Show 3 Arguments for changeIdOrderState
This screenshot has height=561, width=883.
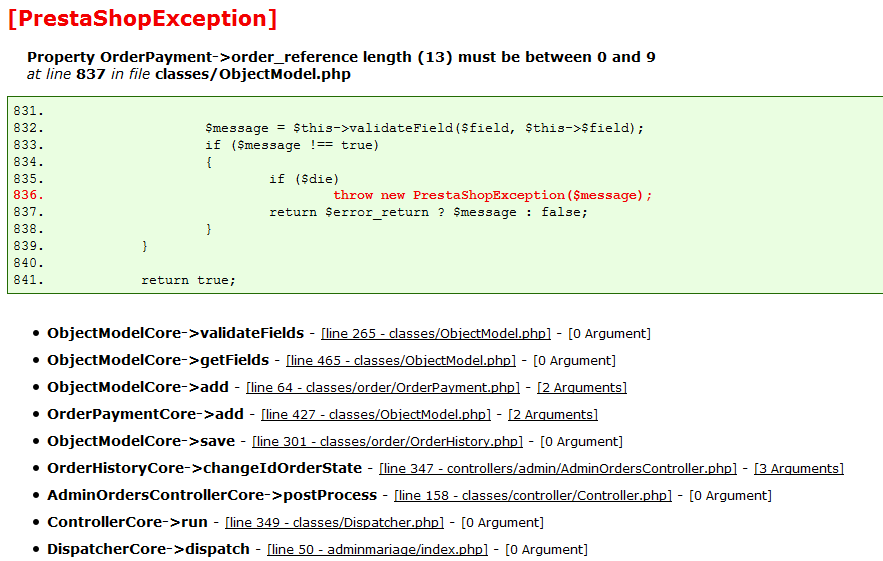[x=799, y=469]
